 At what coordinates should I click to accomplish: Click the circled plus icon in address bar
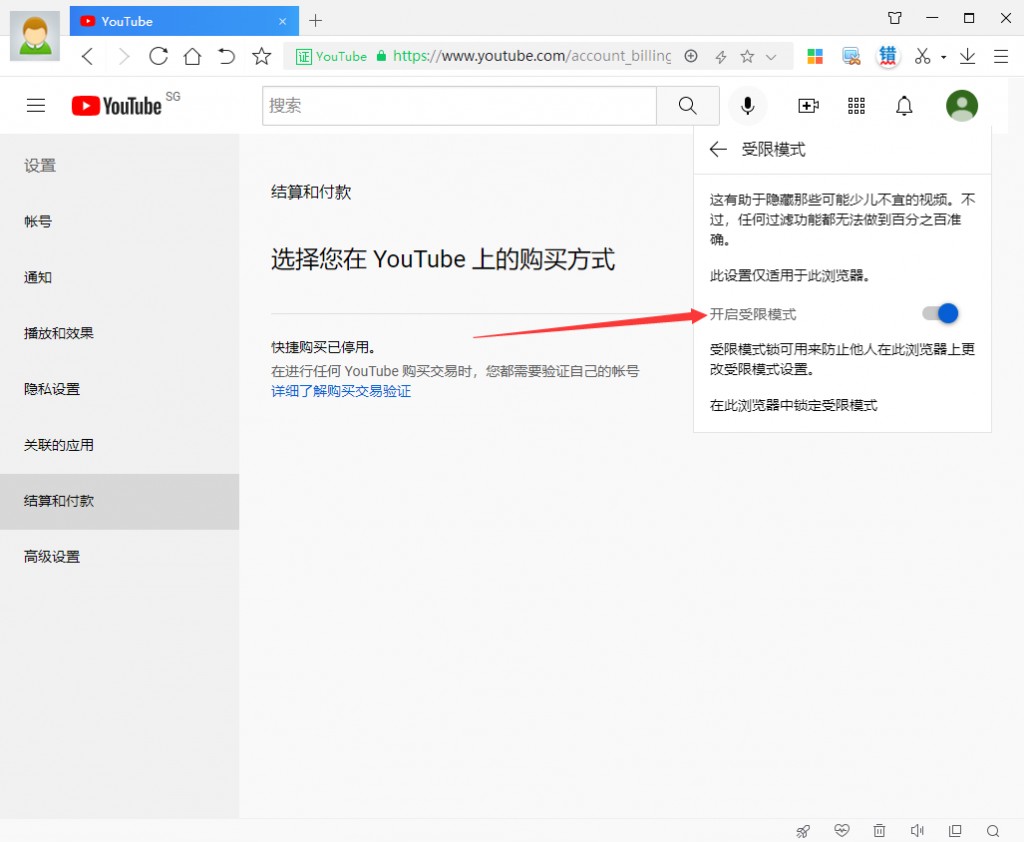(x=691, y=56)
